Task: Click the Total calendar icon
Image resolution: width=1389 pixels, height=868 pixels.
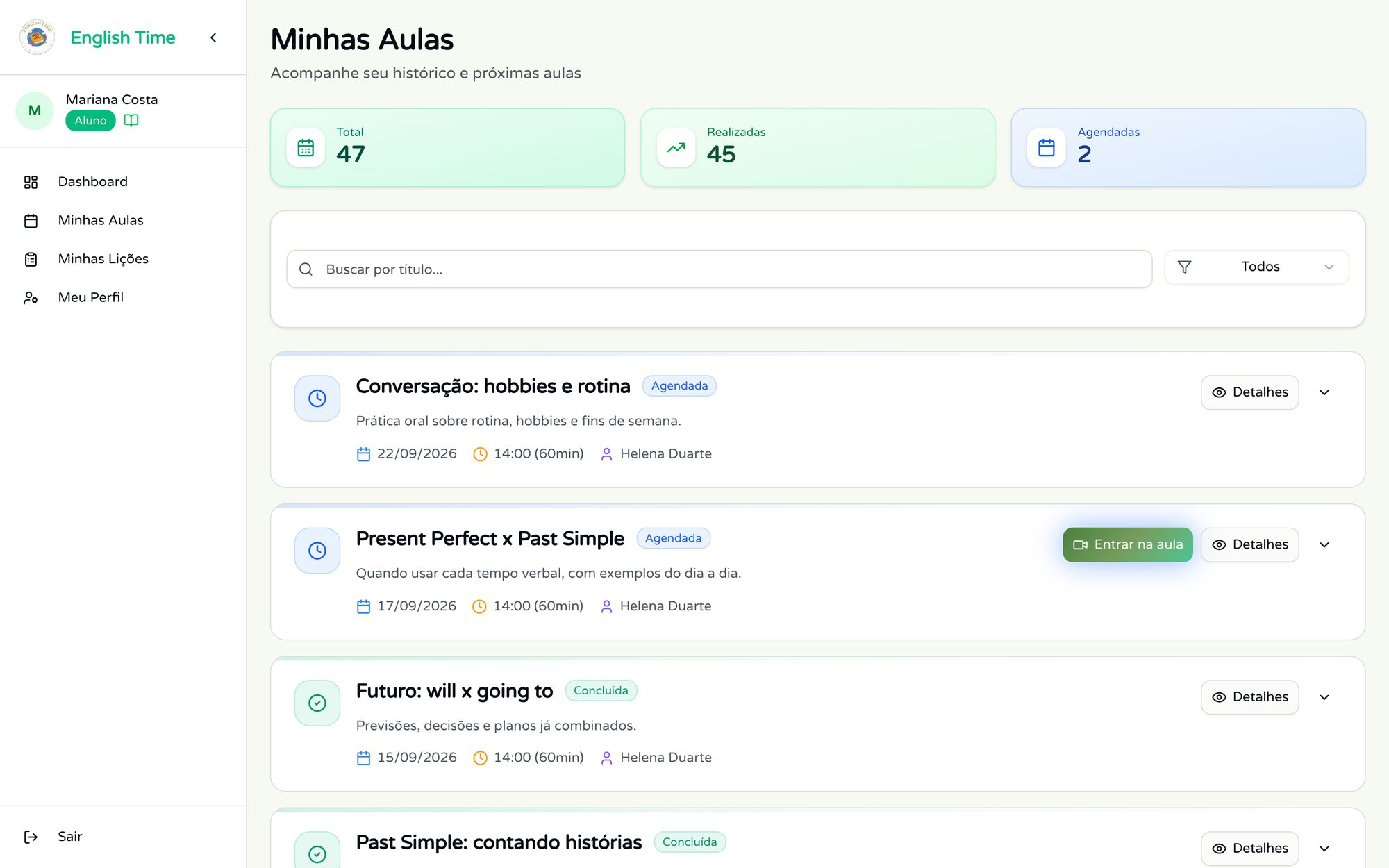Action: tap(306, 148)
